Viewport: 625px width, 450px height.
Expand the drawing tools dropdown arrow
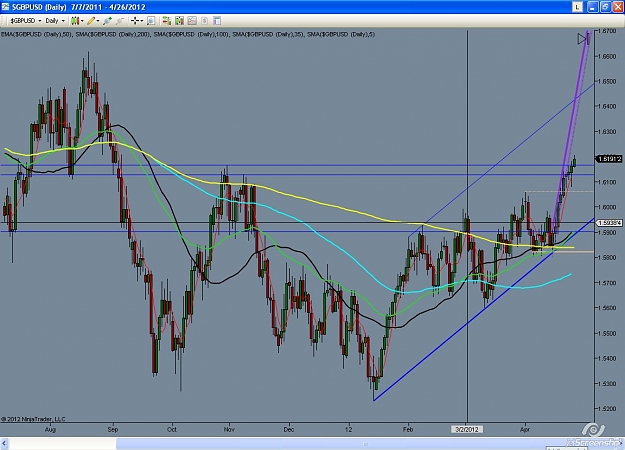click(x=98, y=21)
